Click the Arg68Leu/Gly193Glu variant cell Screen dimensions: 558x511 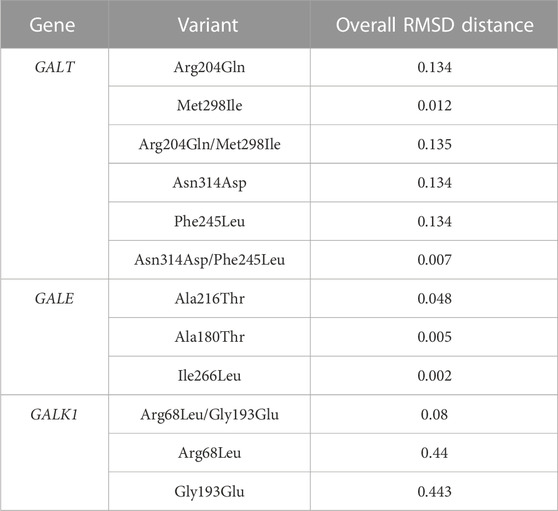(209, 414)
